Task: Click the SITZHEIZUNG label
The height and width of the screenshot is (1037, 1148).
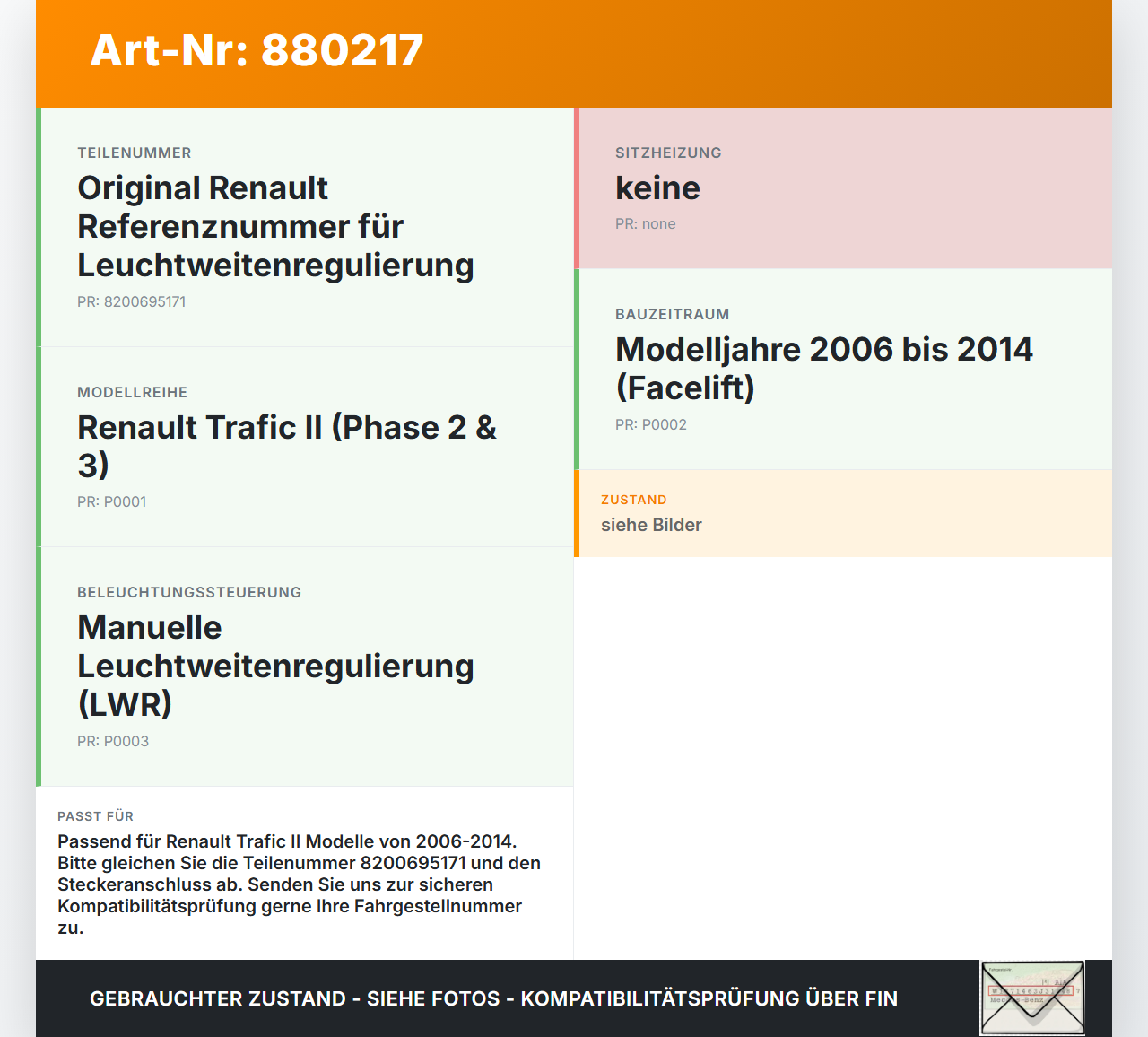Action: click(668, 152)
